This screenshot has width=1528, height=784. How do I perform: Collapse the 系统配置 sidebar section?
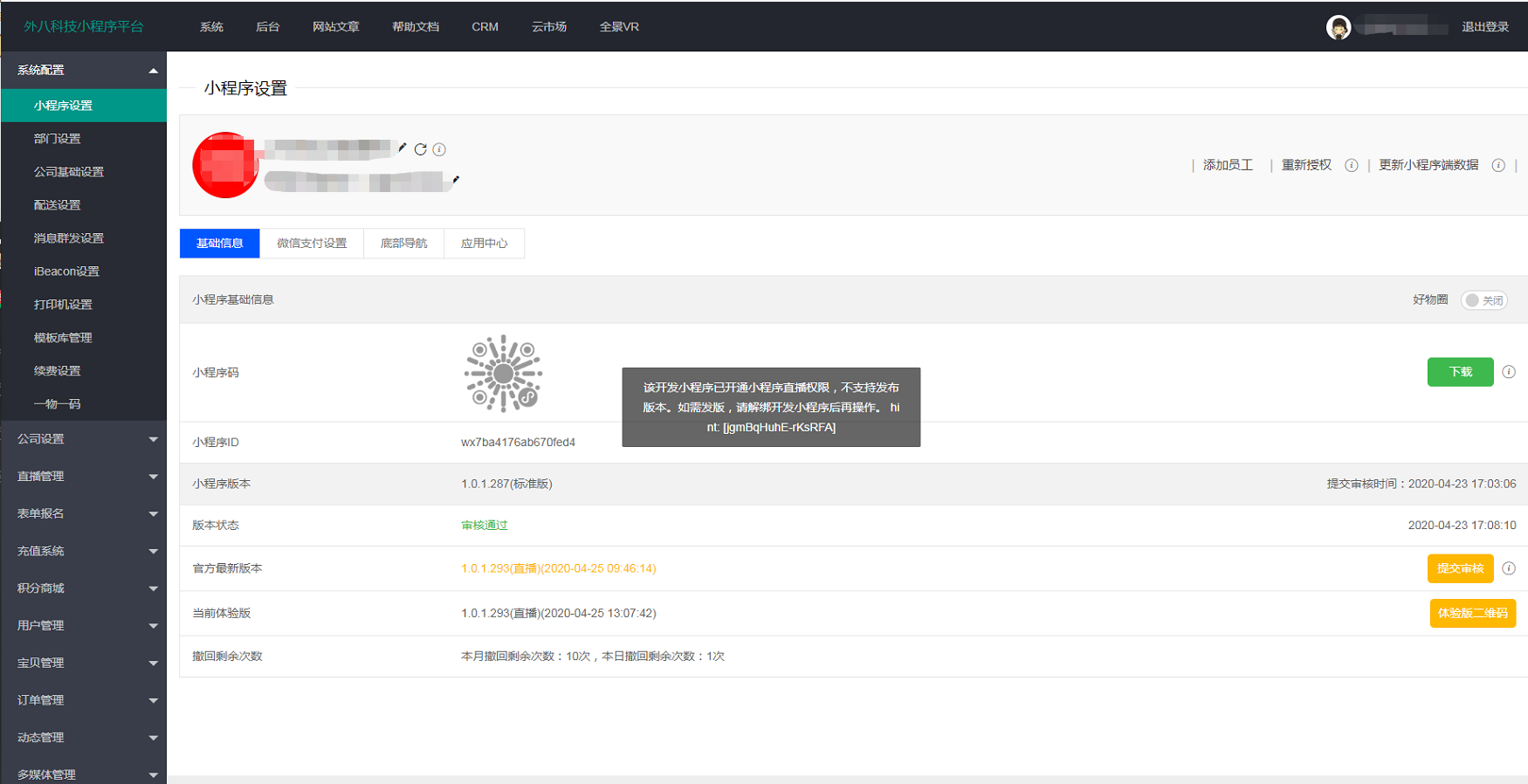pos(83,70)
